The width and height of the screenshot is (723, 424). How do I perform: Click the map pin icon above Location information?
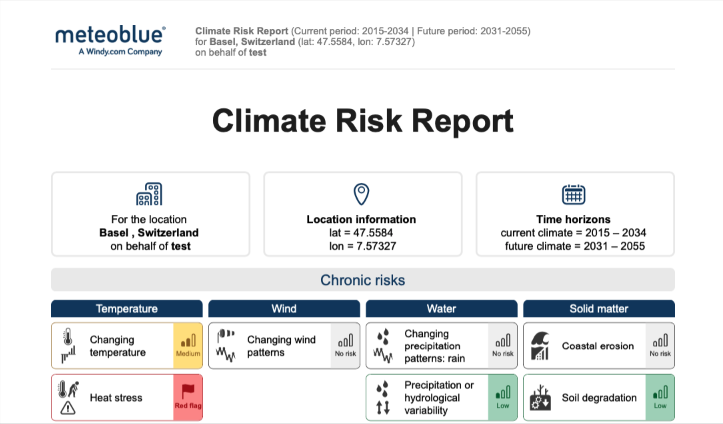361,194
